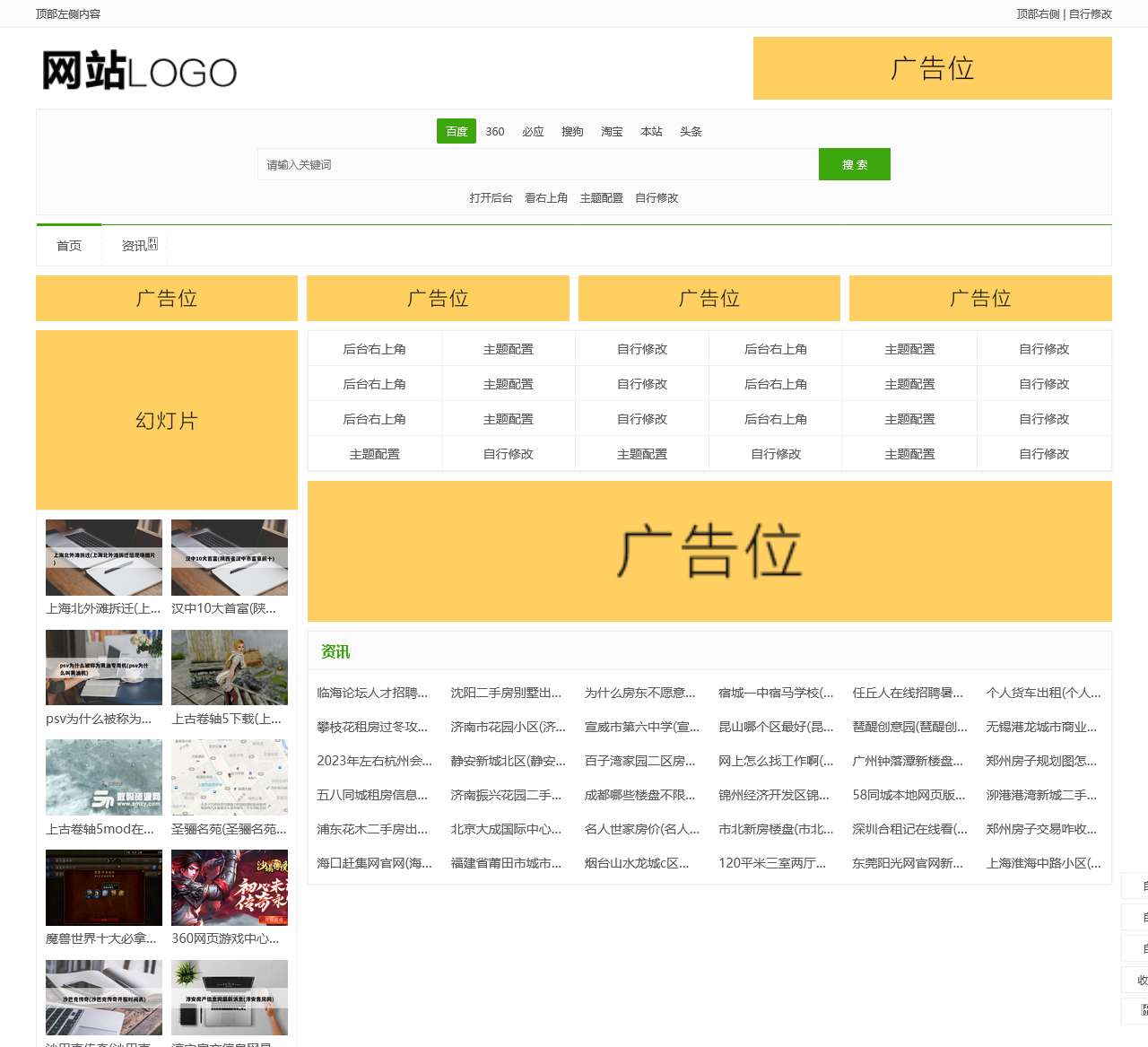Select the 必应 search option
The width and height of the screenshot is (1148, 1047).
pyautogui.click(x=533, y=131)
